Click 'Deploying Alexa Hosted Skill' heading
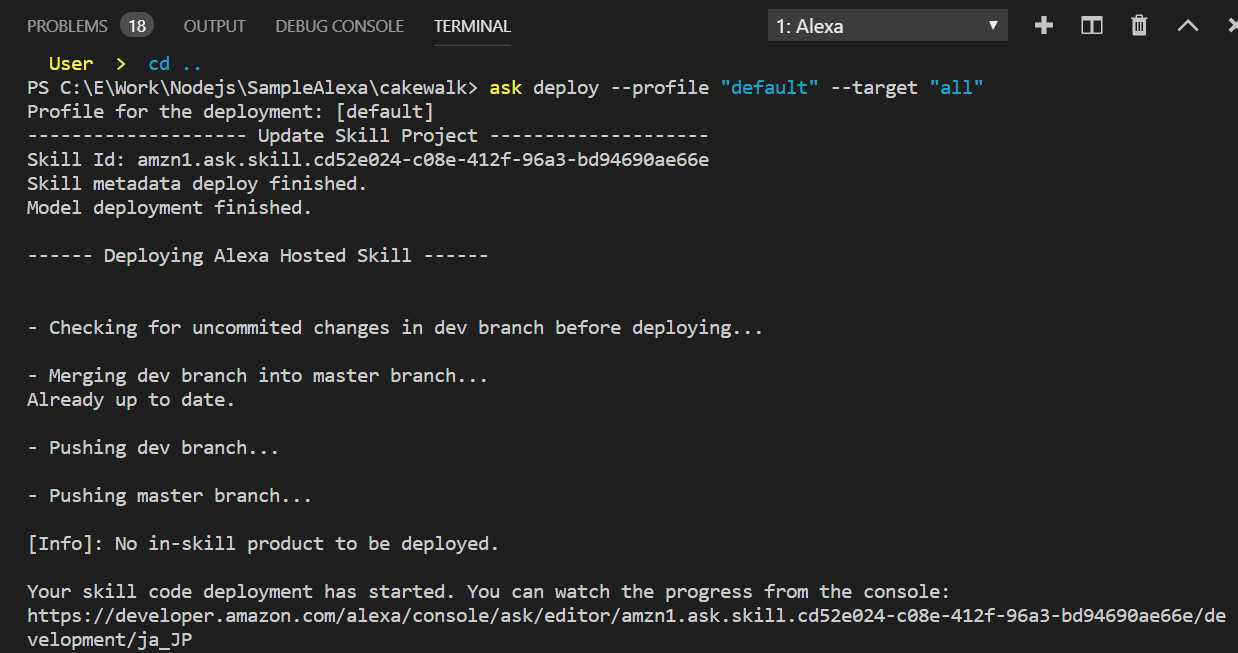1238x653 pixels. pyautogui.click(x=258, y=256)
